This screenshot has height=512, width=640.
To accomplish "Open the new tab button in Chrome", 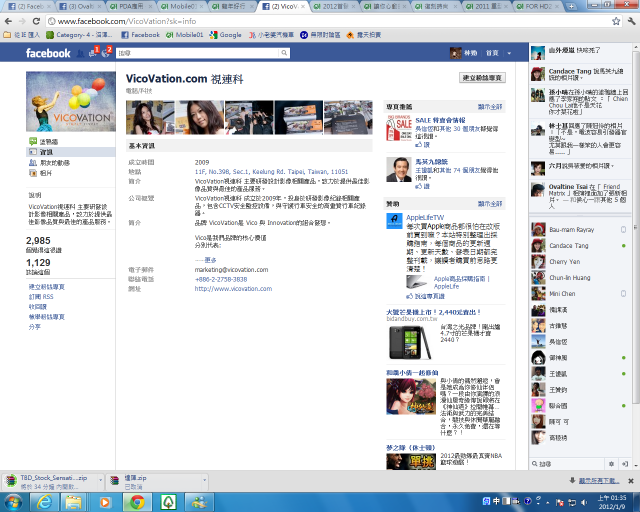I will (571, 7).
